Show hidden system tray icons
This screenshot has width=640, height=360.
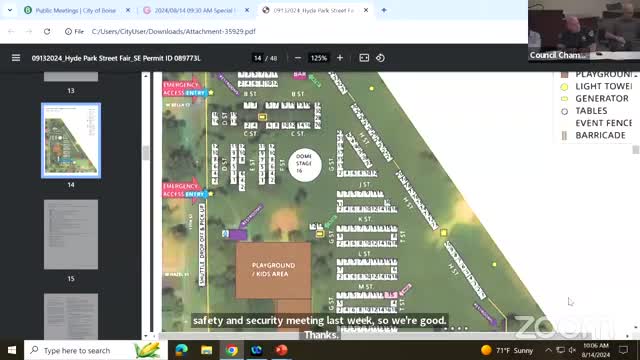[x=548, y=350]
